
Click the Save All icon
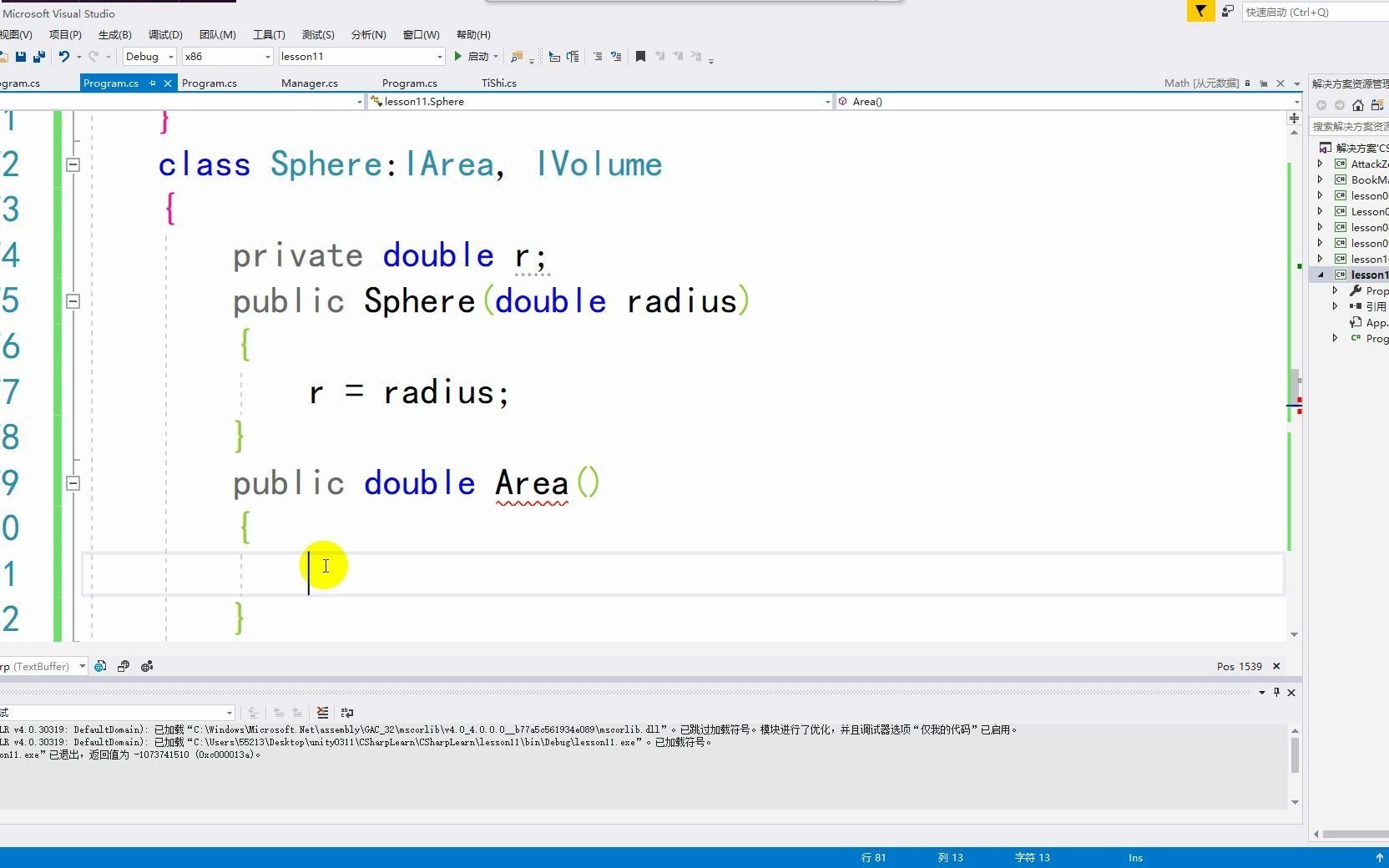[x=38, y=57]
